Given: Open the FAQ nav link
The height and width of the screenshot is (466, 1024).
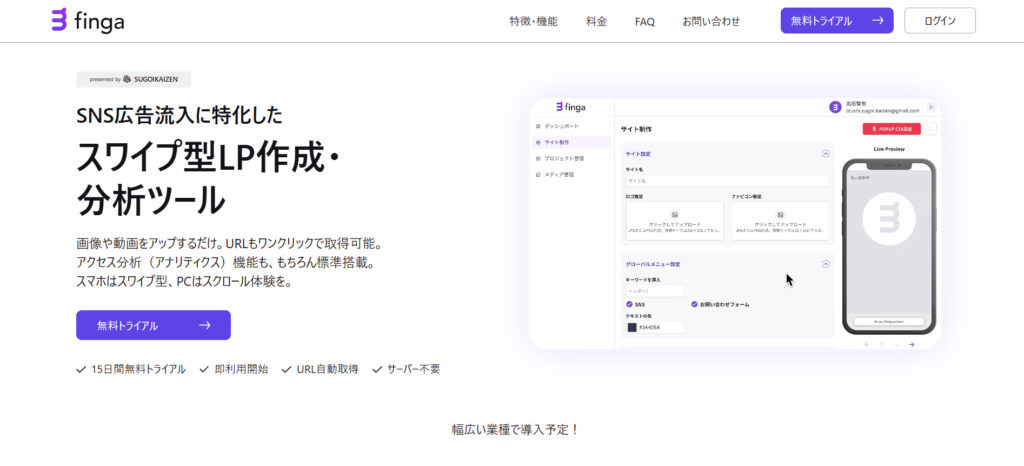Looking at the screenshot, I should click(x=645, y=21).
